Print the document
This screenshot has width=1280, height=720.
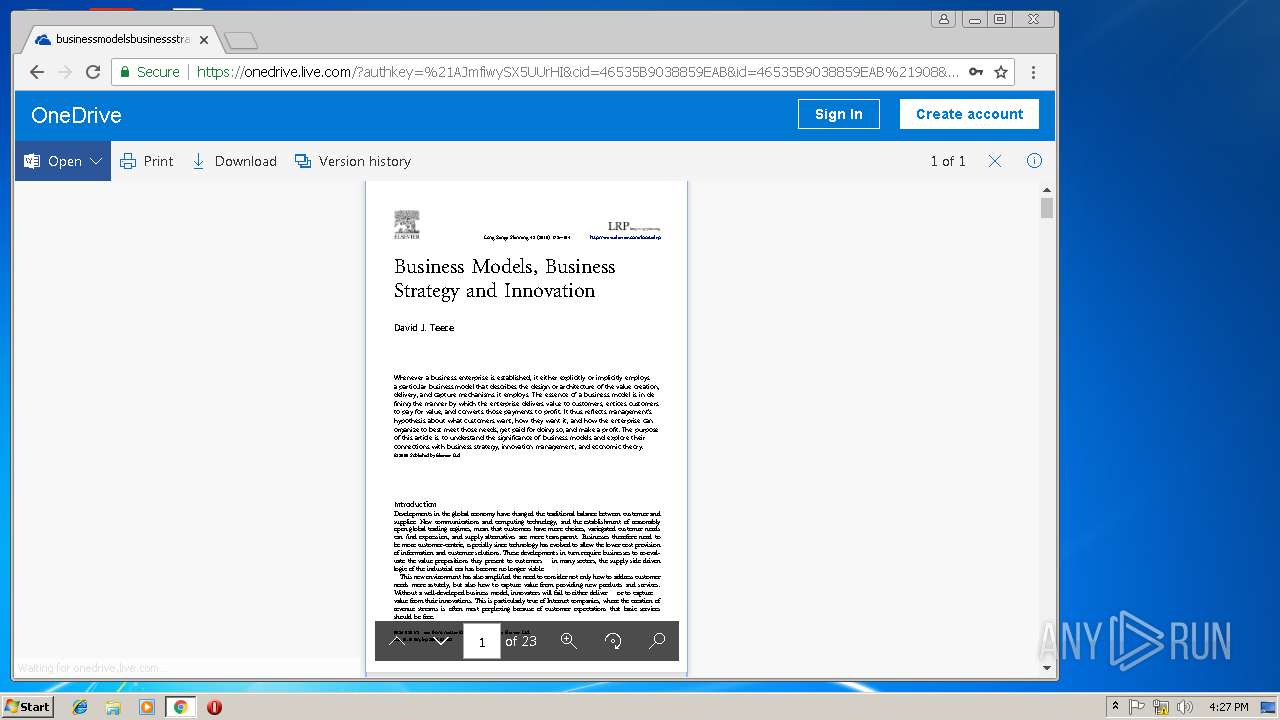tap(146, 161)
